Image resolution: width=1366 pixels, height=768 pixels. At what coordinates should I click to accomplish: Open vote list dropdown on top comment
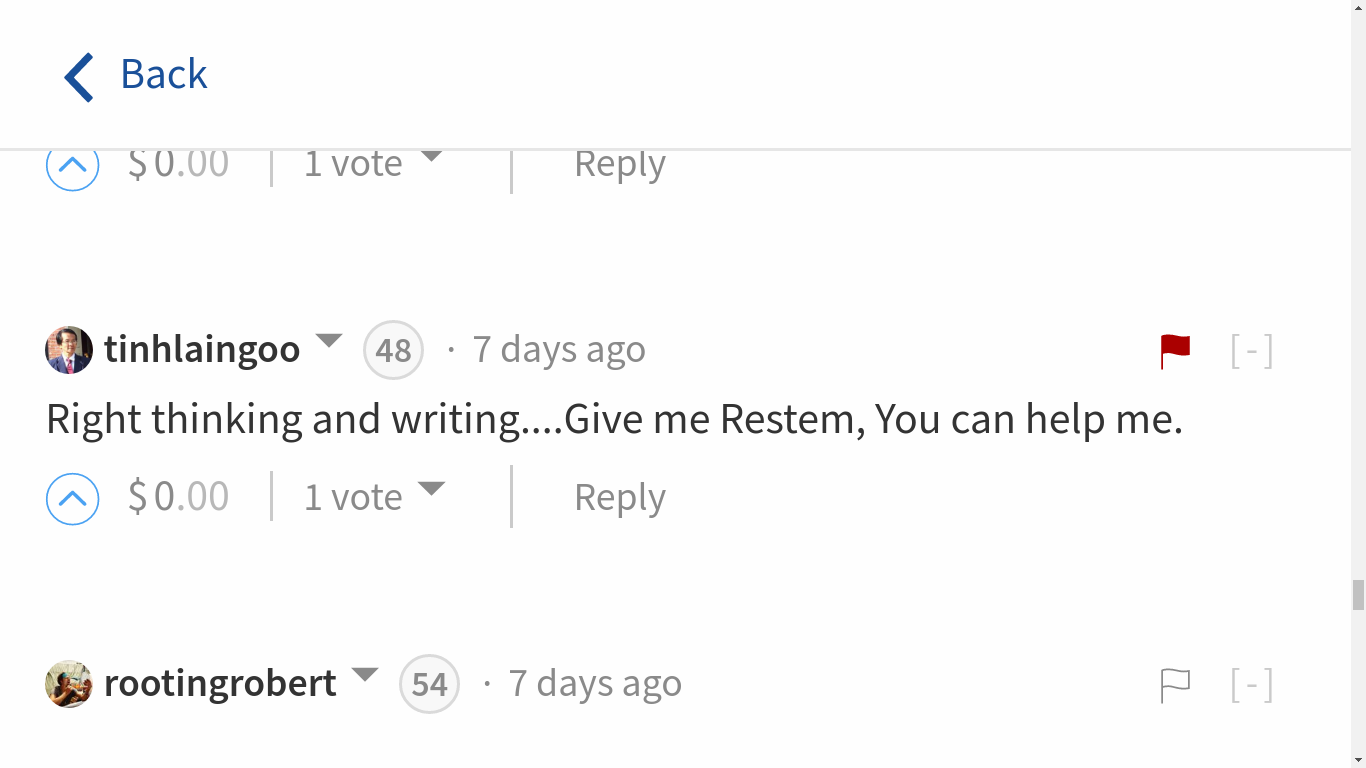[431, 157]
